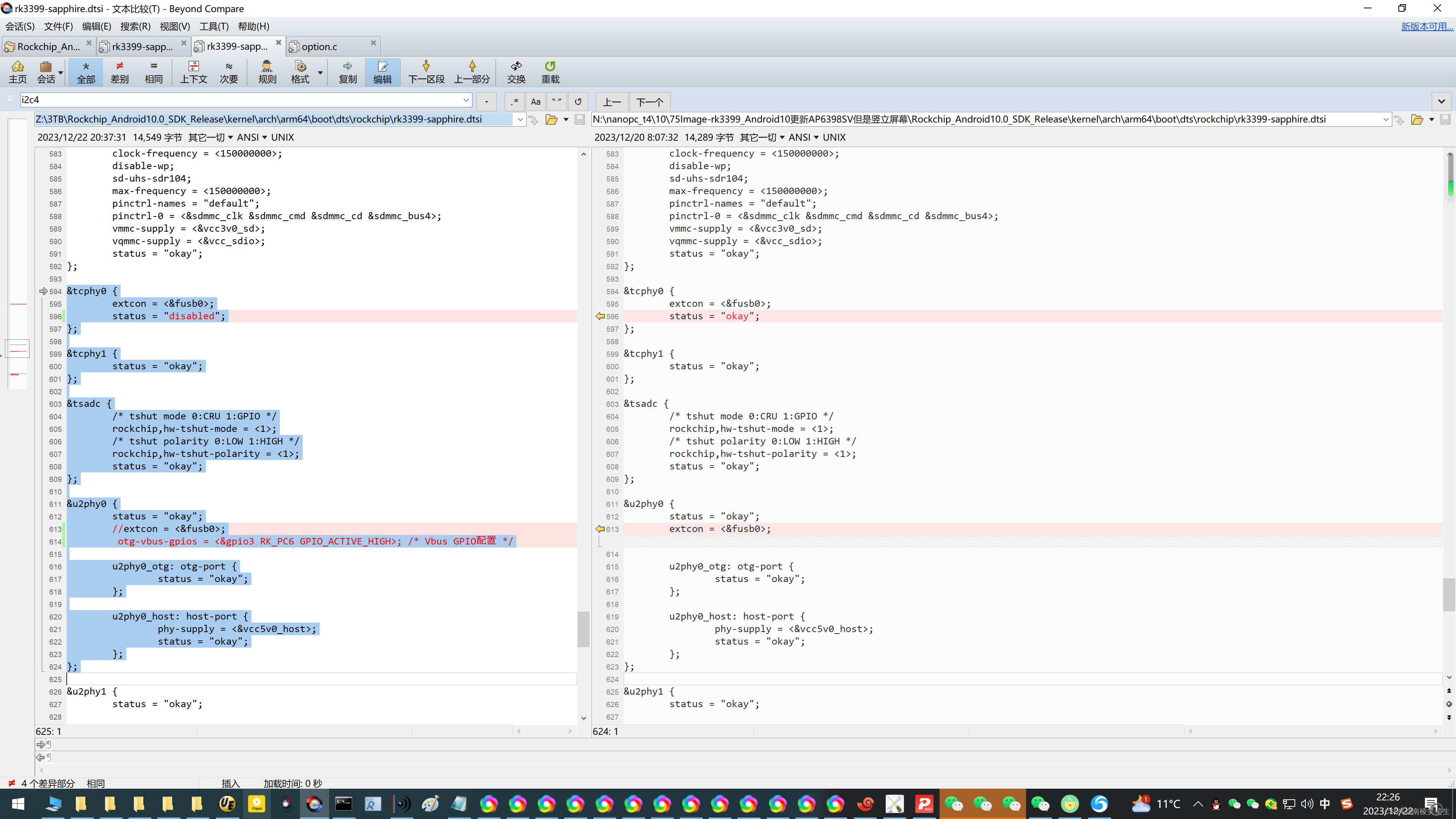
Task: Open the Rules (规则) dialog icon
Action: click(267, 72)
